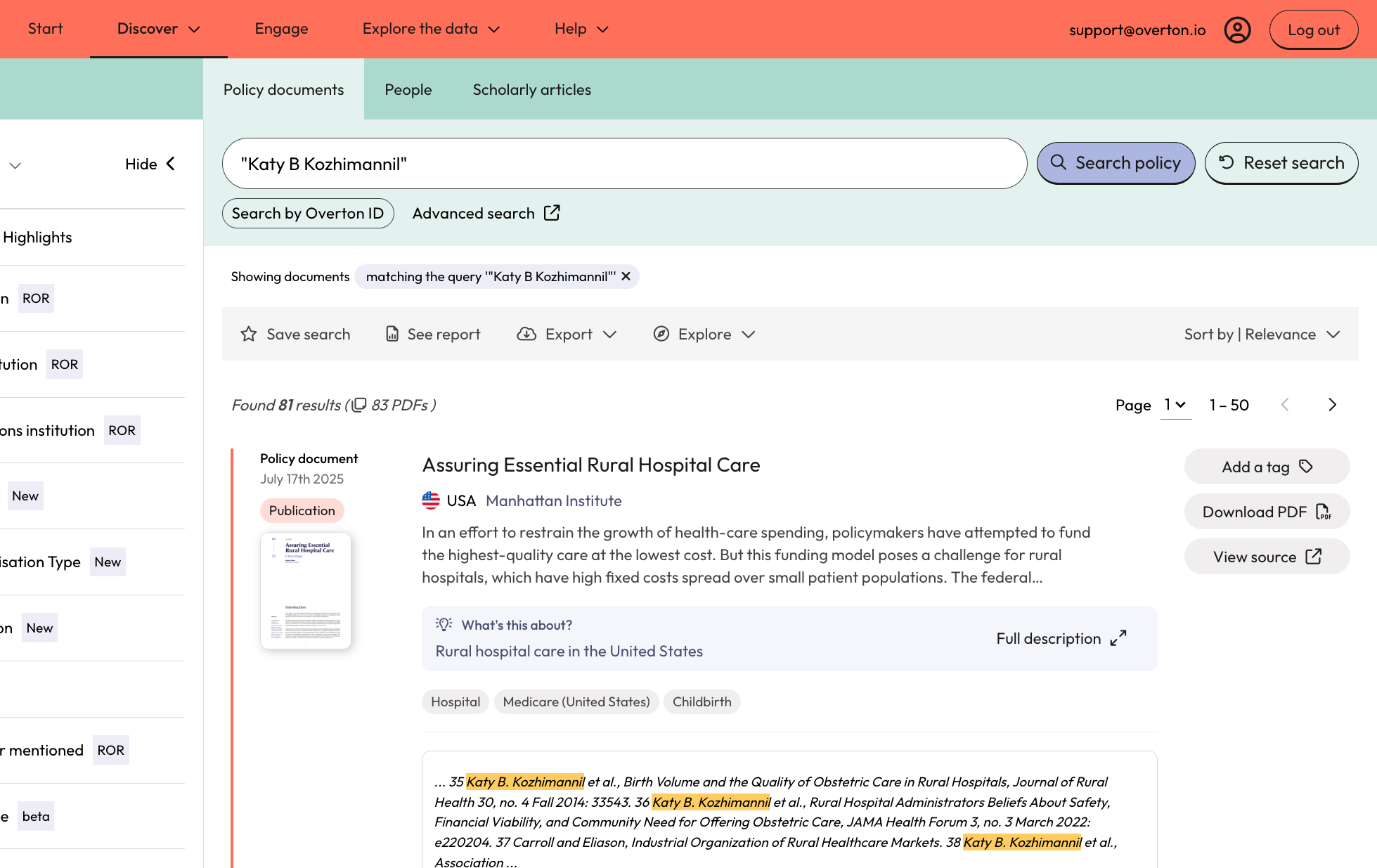
Task: Open the Help dropdown menu
Action: tap(581, 29)
